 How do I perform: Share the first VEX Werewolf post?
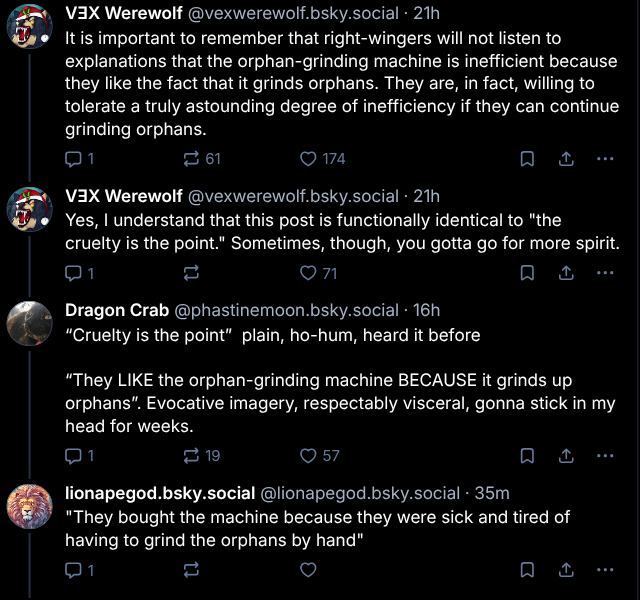tap(565, 159)
